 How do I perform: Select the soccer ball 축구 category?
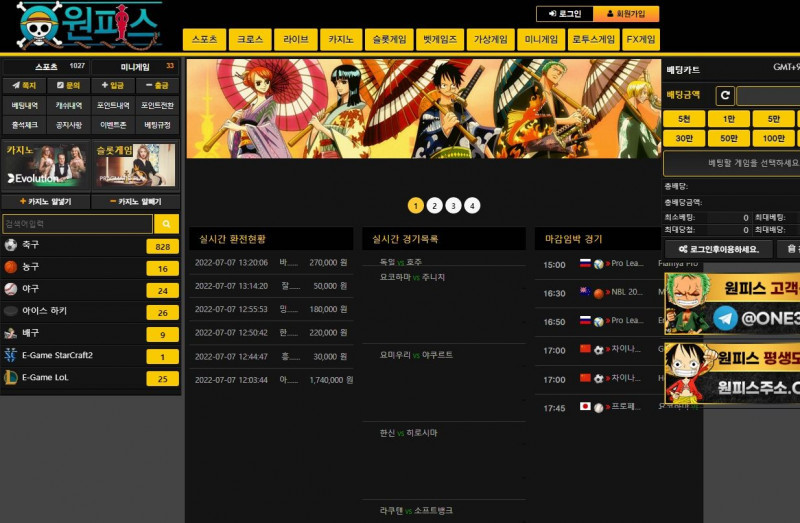click(90, 246)
